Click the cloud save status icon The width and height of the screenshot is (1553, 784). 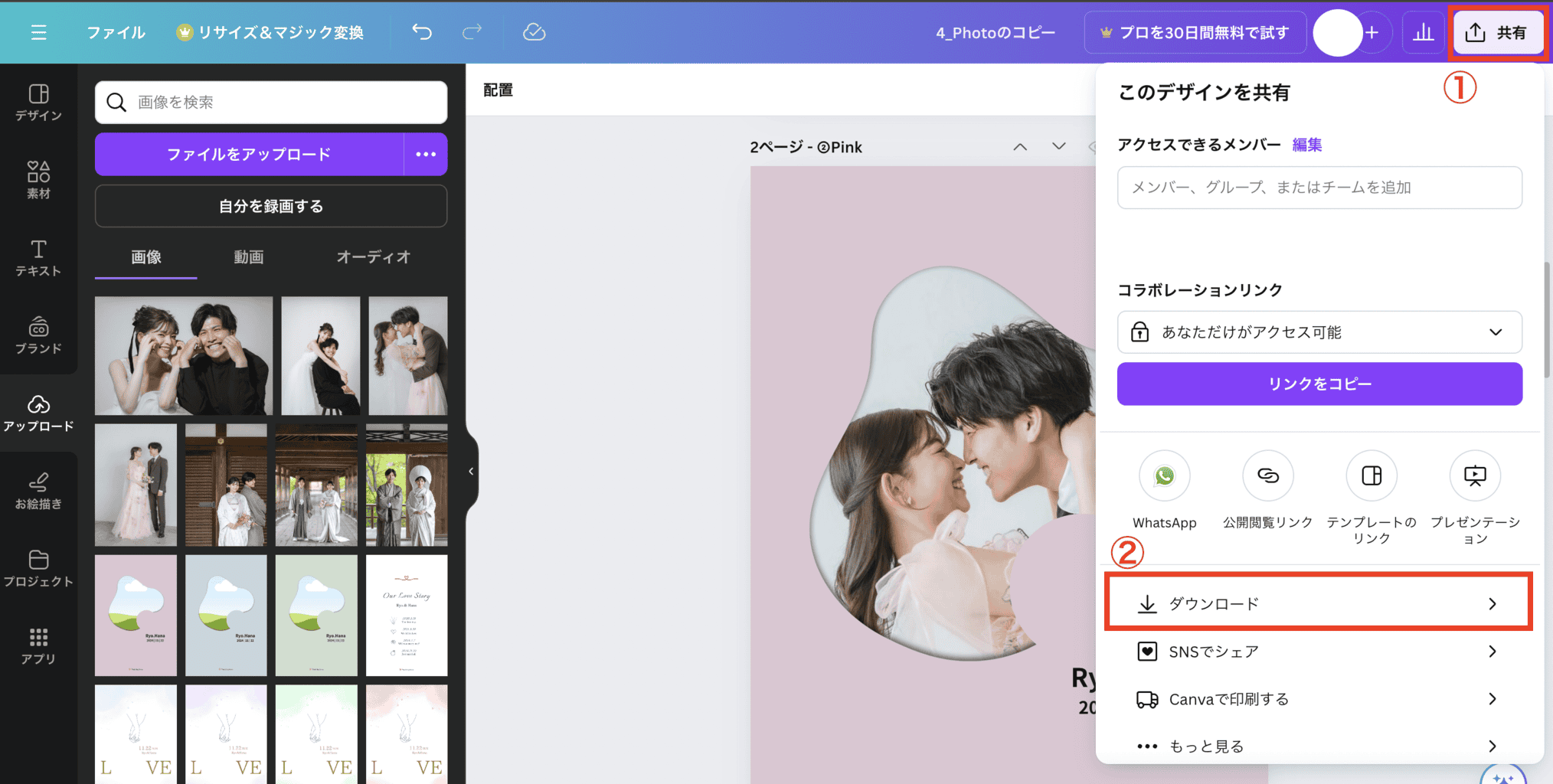coord(534,32)
